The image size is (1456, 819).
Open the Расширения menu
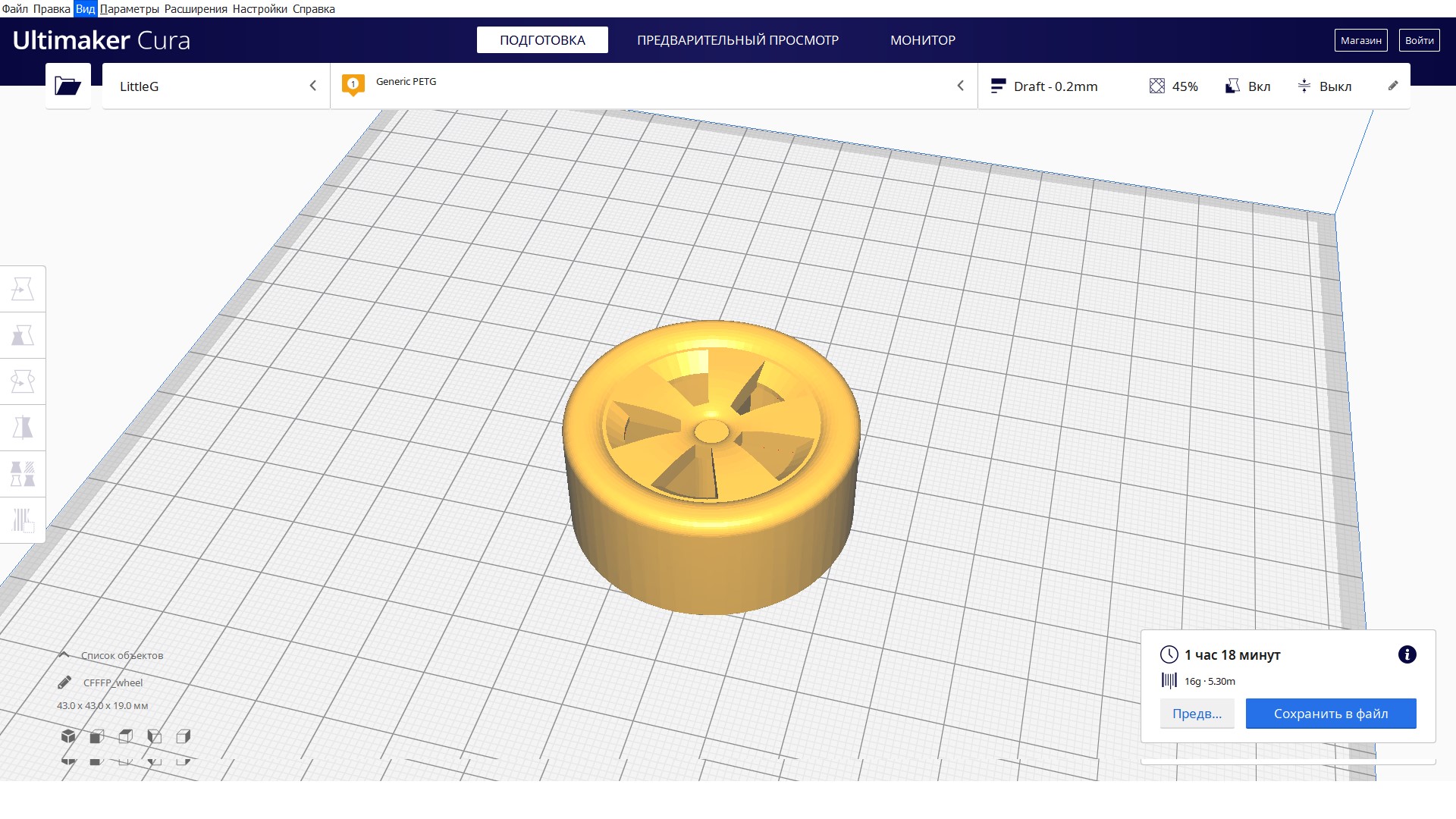click(196, 9)
